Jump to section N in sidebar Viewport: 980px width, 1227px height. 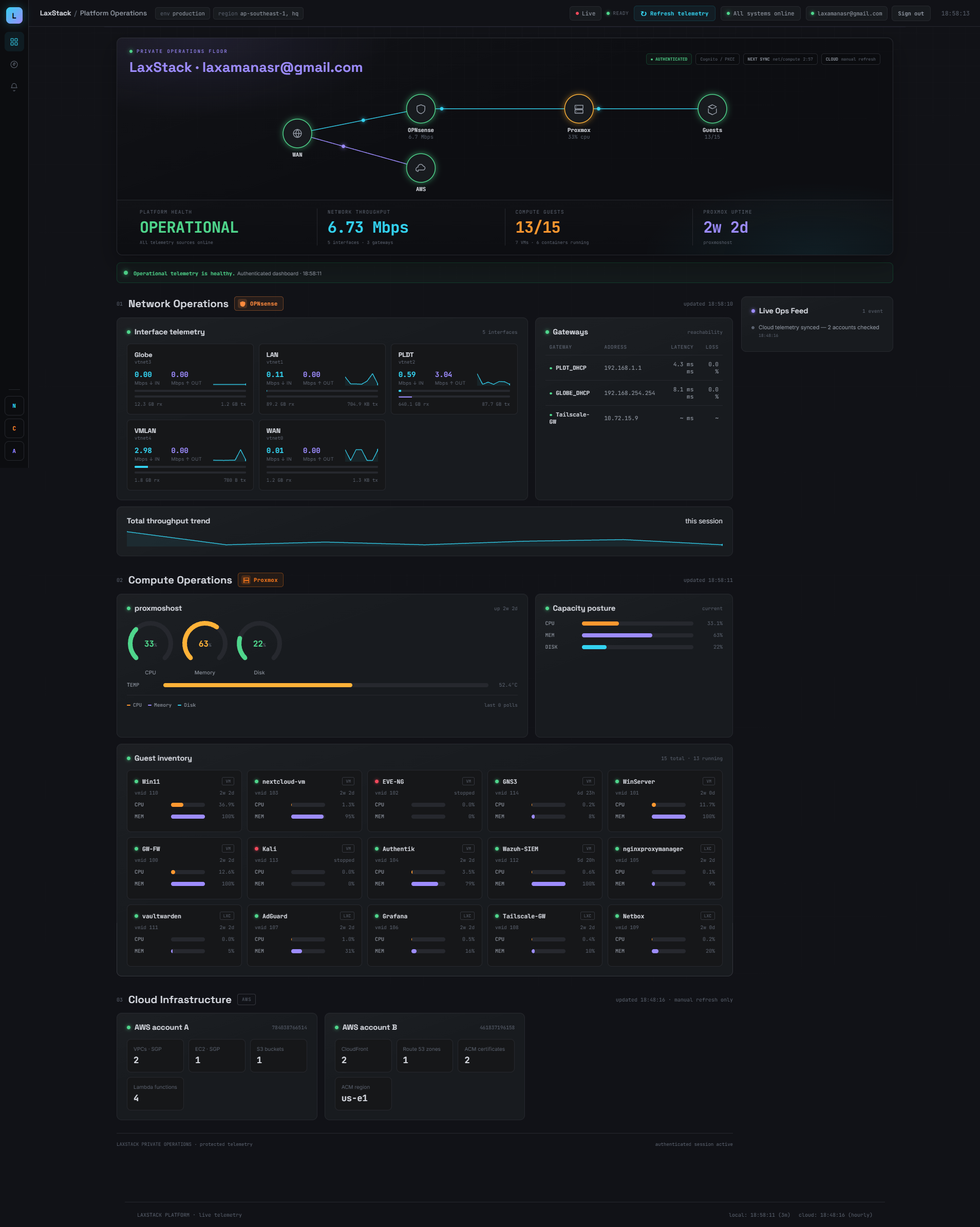click(14, 406)
